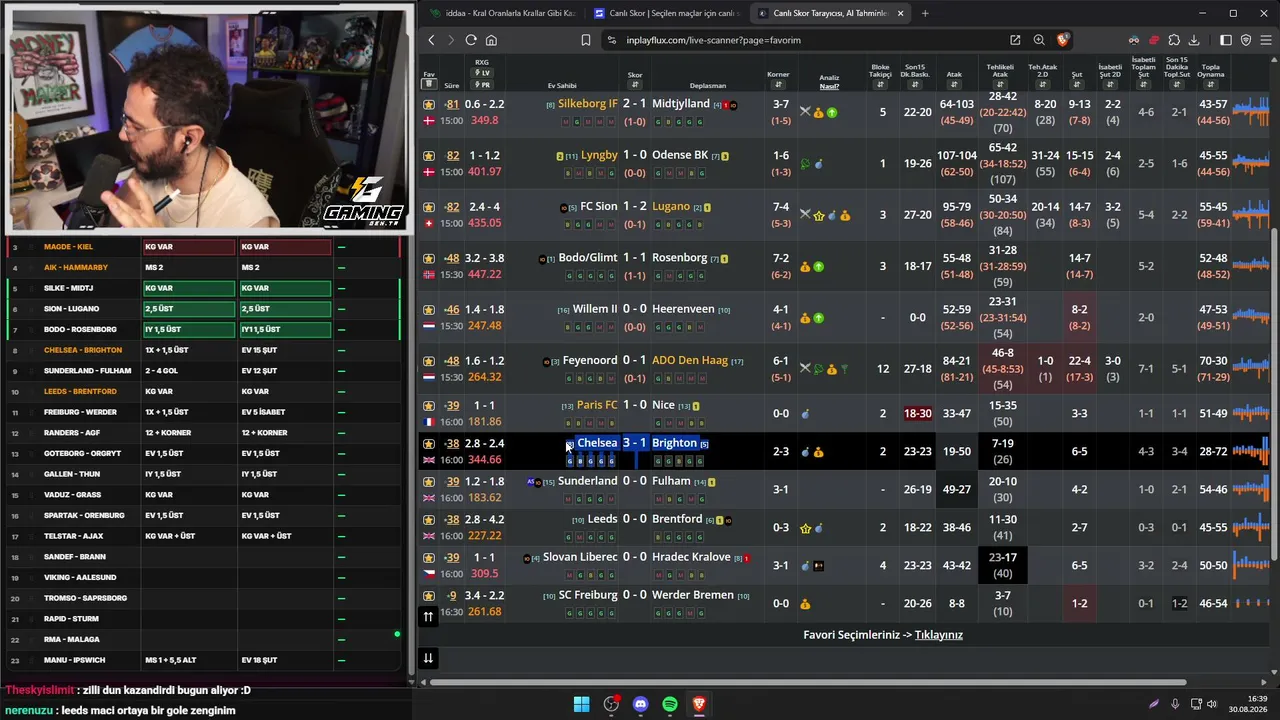
Task: Click green up-arrow analysis icon in Silkeborg row
Action: click(832, 112)
